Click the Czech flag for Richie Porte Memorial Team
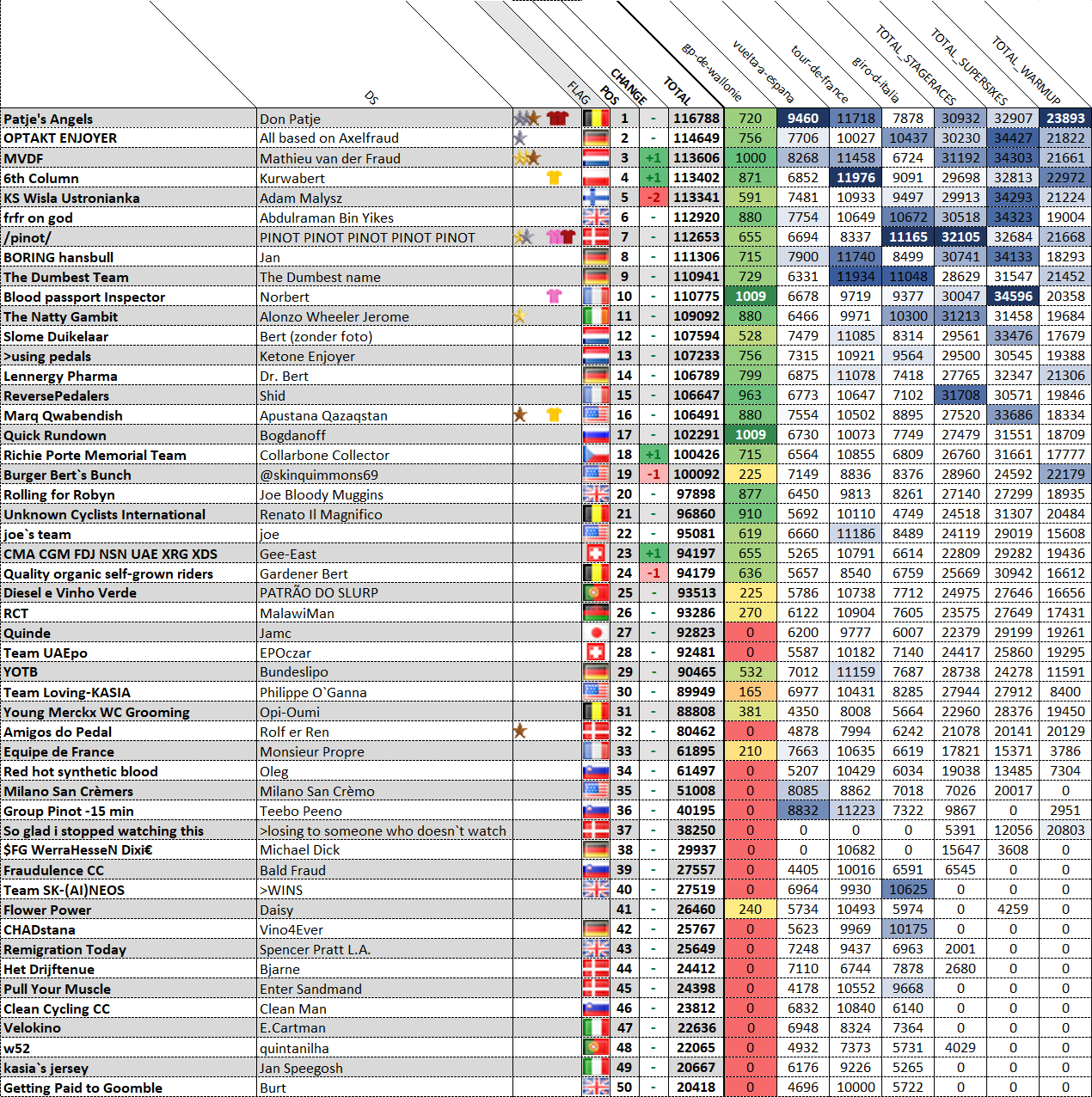 (x=596, y=455)
